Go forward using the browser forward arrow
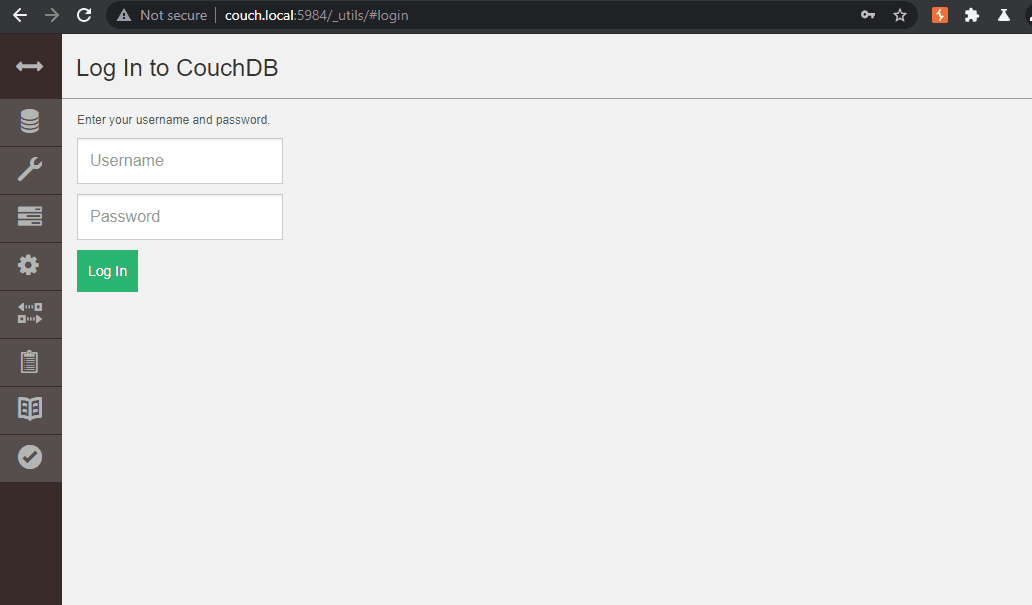This screenshot has height=605, width=1032. point(51,15)
